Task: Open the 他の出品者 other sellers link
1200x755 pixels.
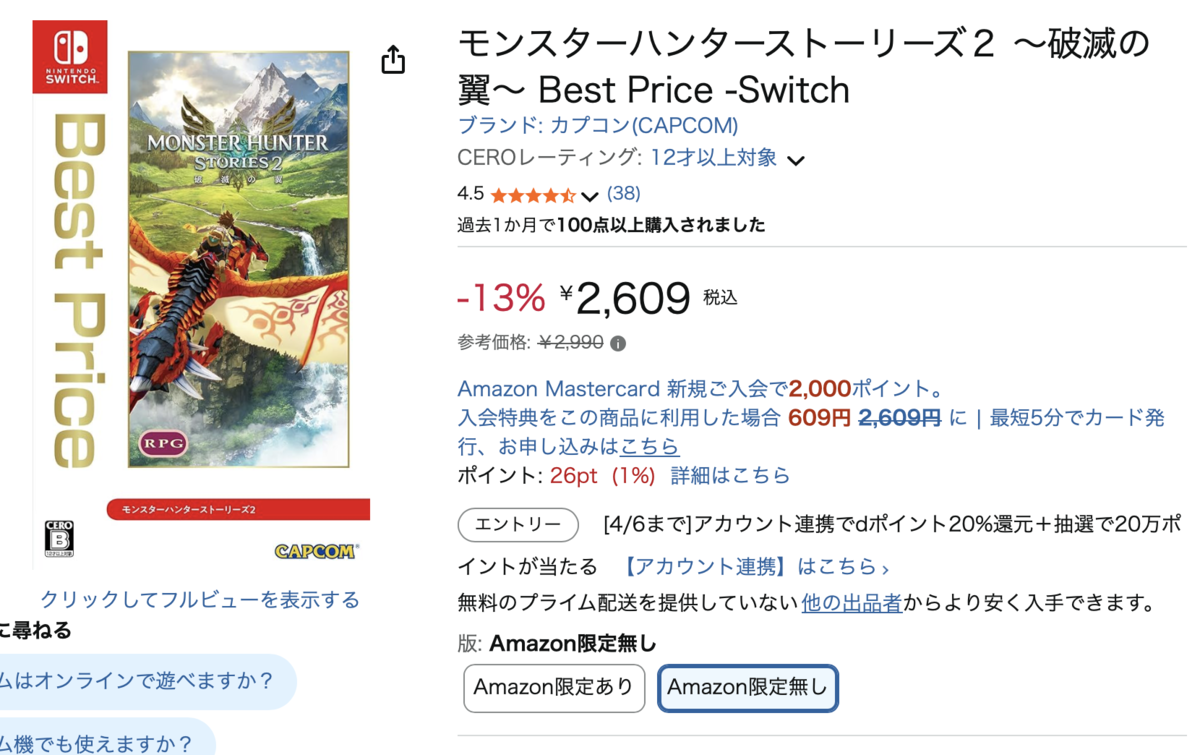Action: coord(851,603)
